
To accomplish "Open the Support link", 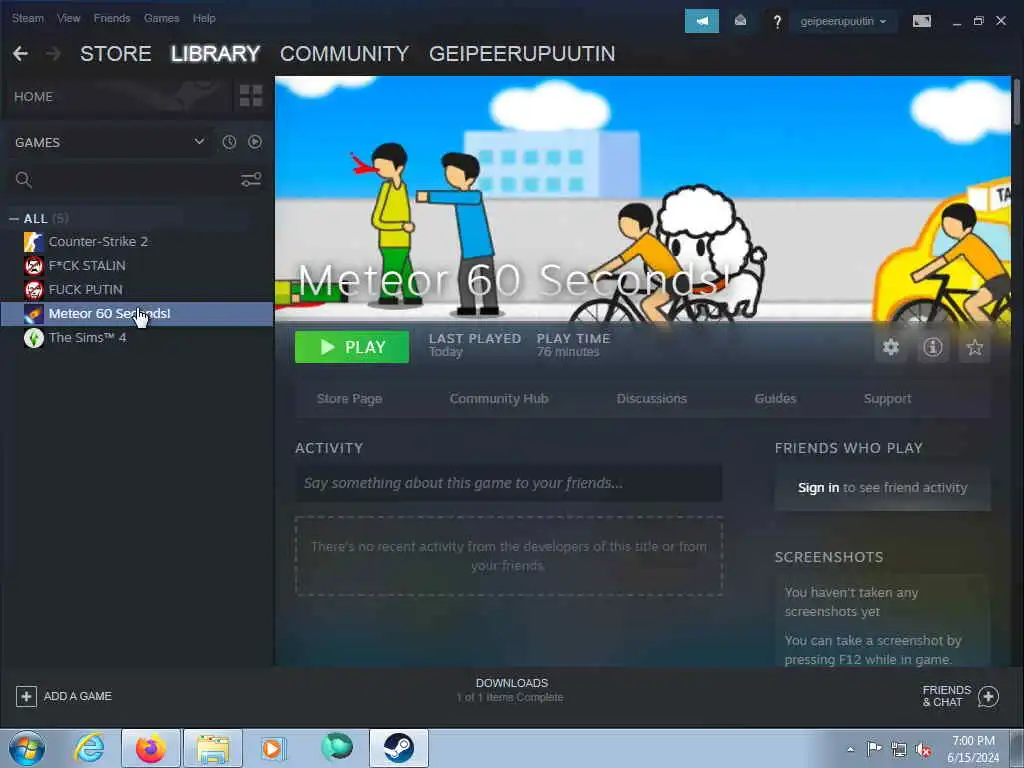I will 887,398.
